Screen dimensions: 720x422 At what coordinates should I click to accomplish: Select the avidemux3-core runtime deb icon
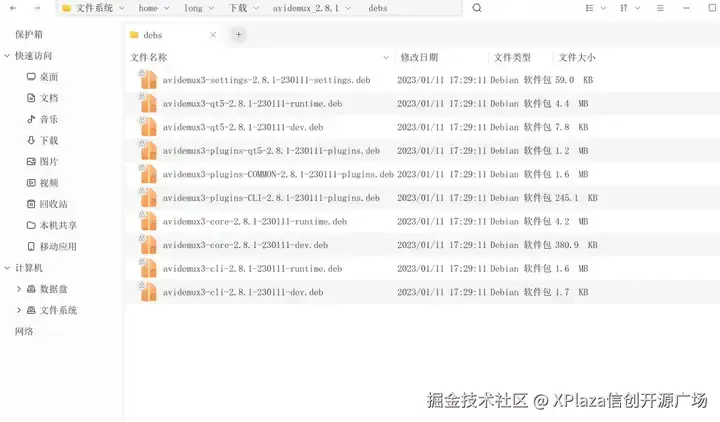coord(148,221)
